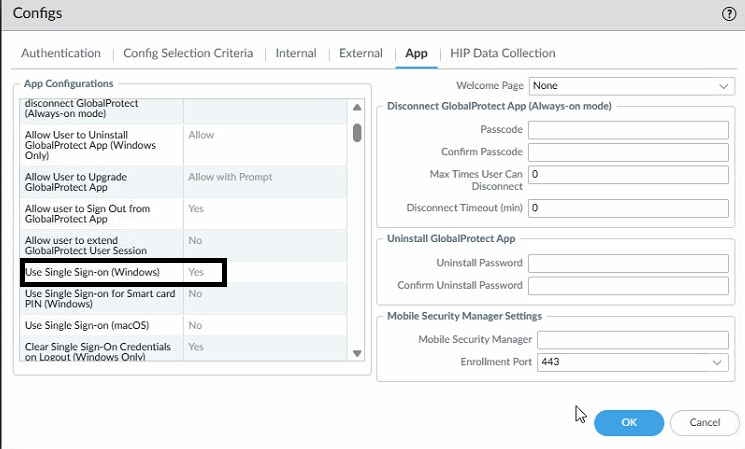This screenshot has width=745, height=449.
Task: Go to the HIP Data Collection tab
Action: pos(503,53)
